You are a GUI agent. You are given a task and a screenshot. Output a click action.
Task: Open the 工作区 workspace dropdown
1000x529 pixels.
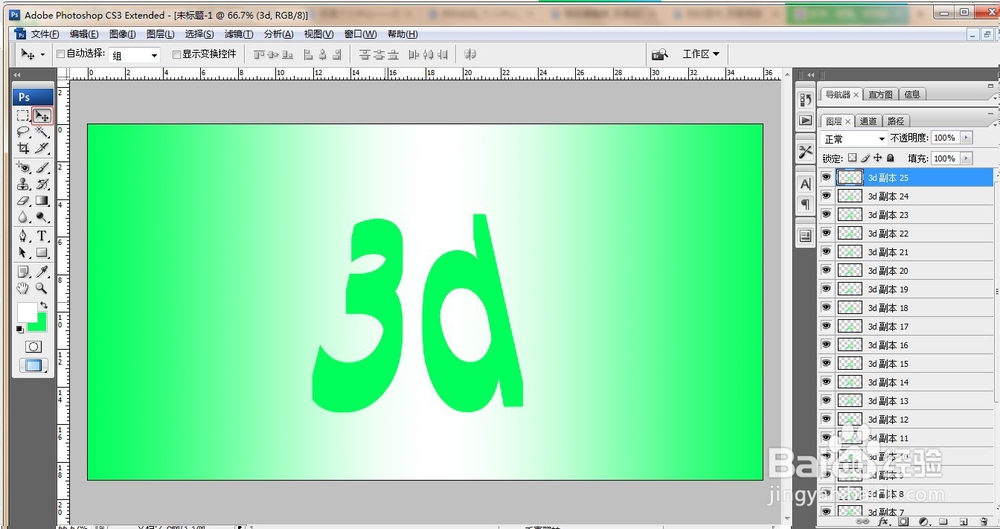click(x=701, y=54)
